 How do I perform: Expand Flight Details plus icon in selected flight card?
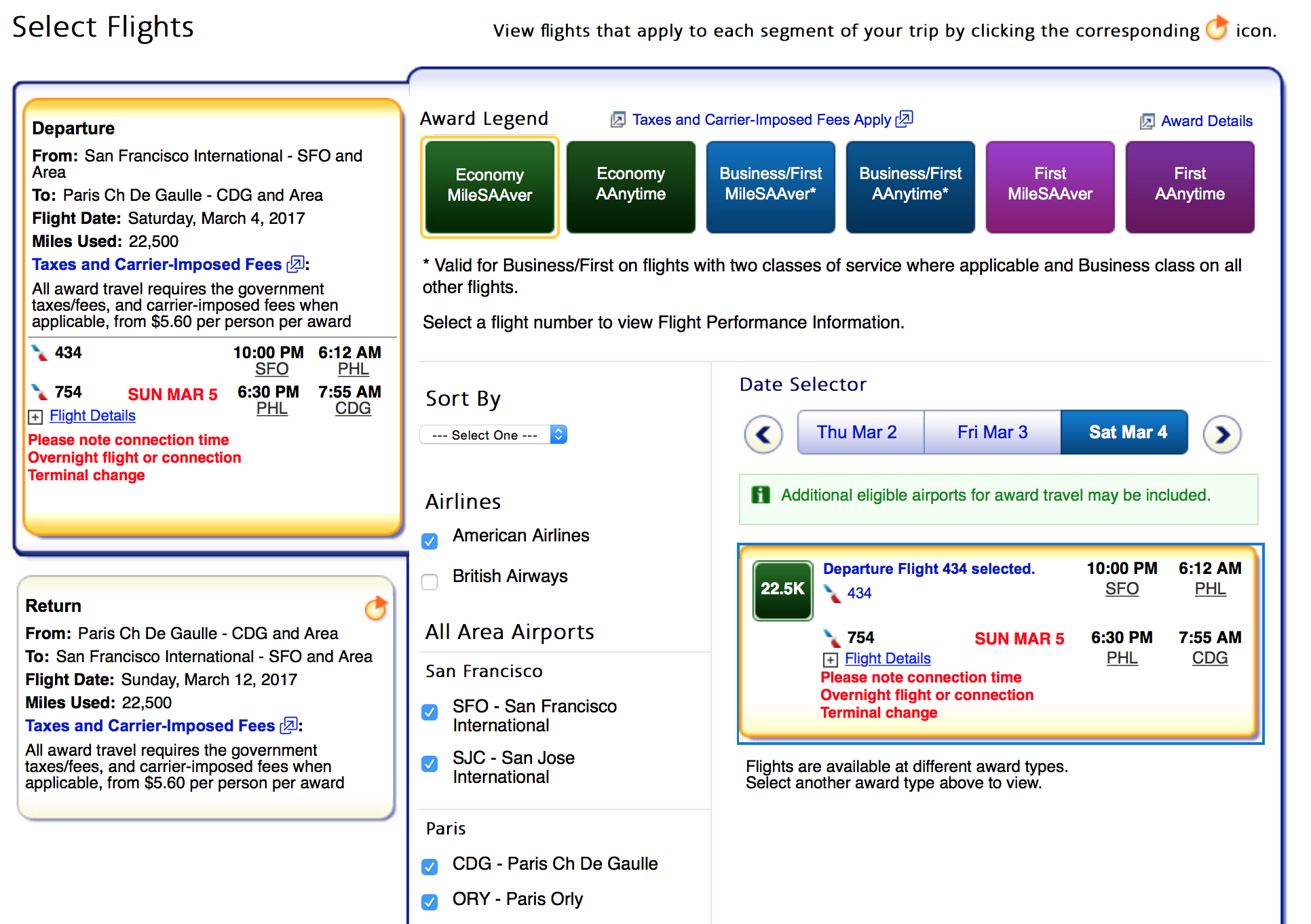point(830,659)
